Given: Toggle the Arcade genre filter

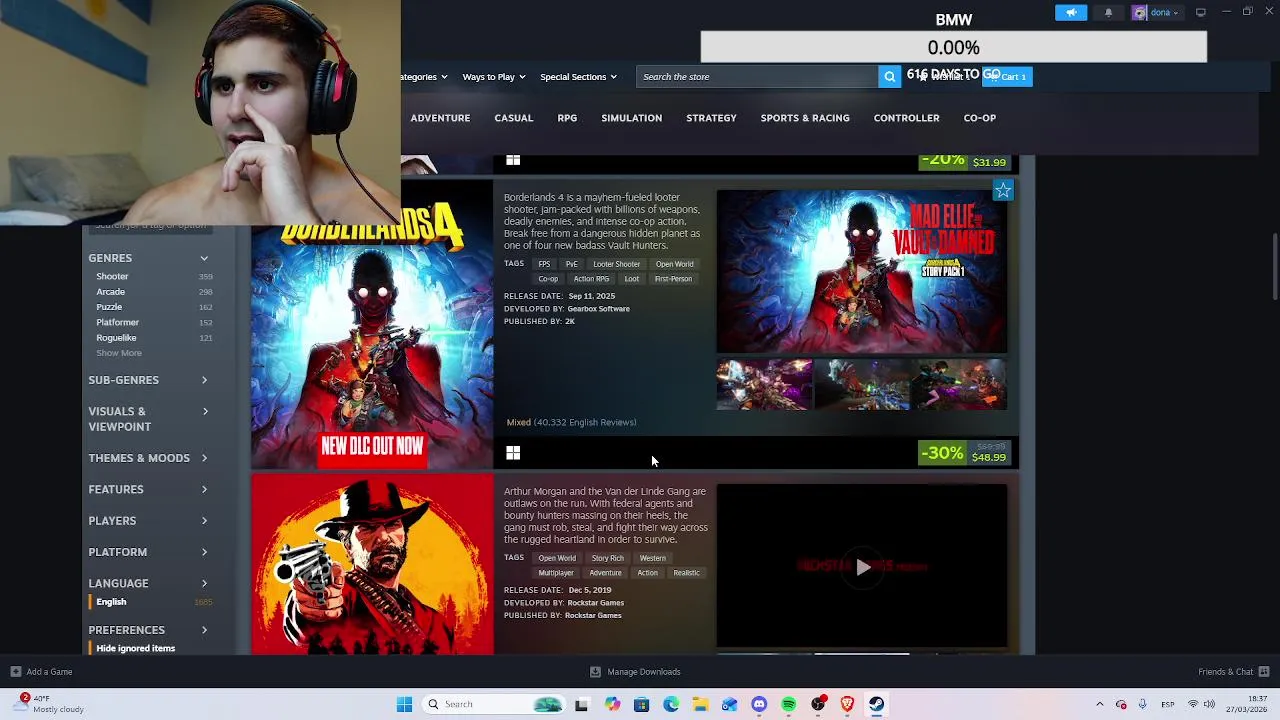Looking at the screenshot, I should pos(153,292).
